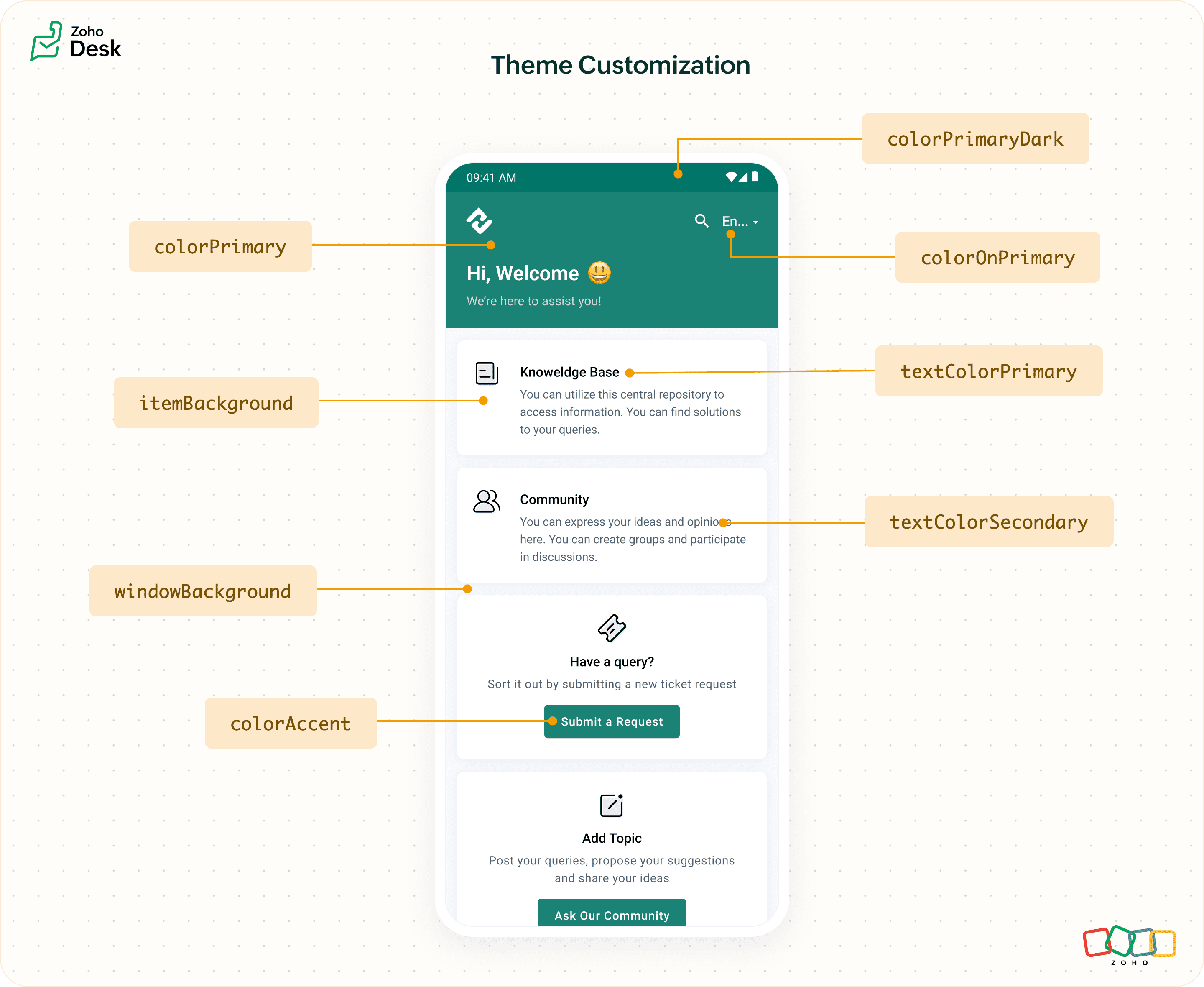Click the colorPrimaryDark label box
Viewport: 1204px width, 987px height.
[x=975, y=139]
